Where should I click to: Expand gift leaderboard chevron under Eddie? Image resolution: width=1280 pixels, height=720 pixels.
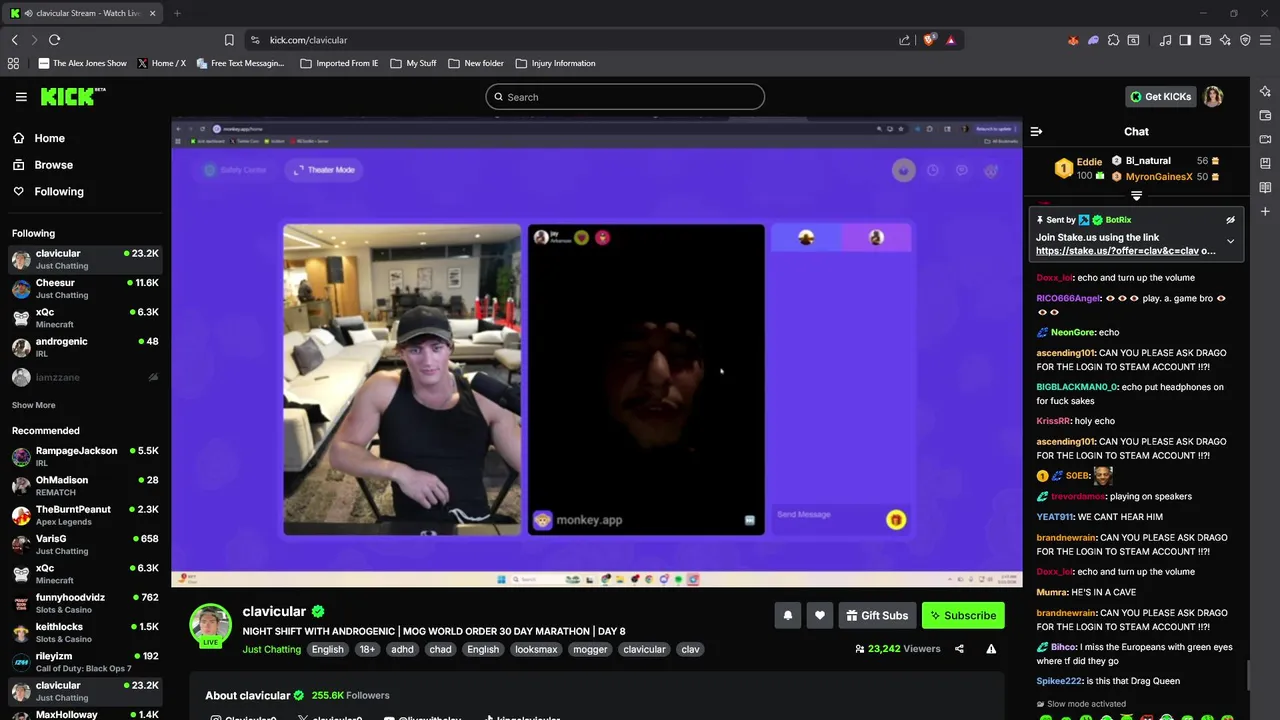(1136, 196)
